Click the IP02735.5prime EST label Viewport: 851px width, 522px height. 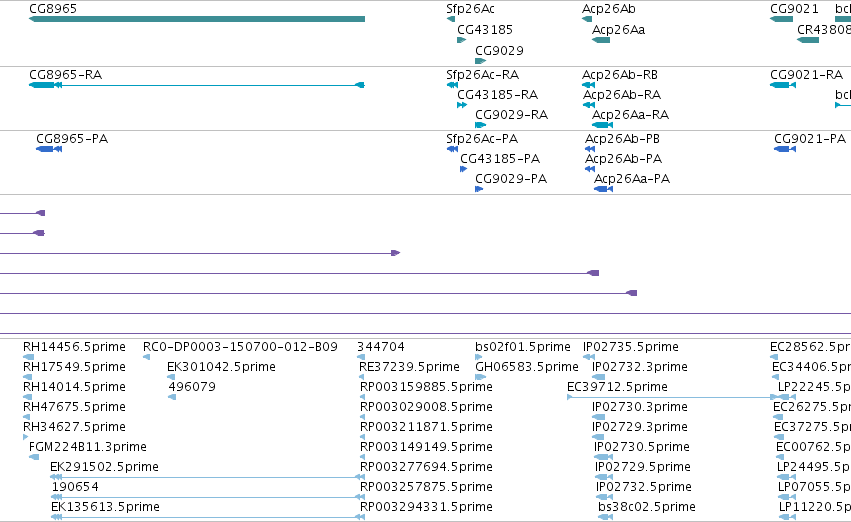[x=631, y=347]
